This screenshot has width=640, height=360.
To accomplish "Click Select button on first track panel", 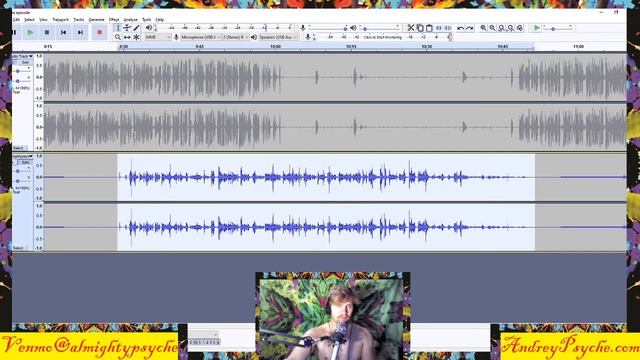I will pyautogui.click(x=19, y=148).
